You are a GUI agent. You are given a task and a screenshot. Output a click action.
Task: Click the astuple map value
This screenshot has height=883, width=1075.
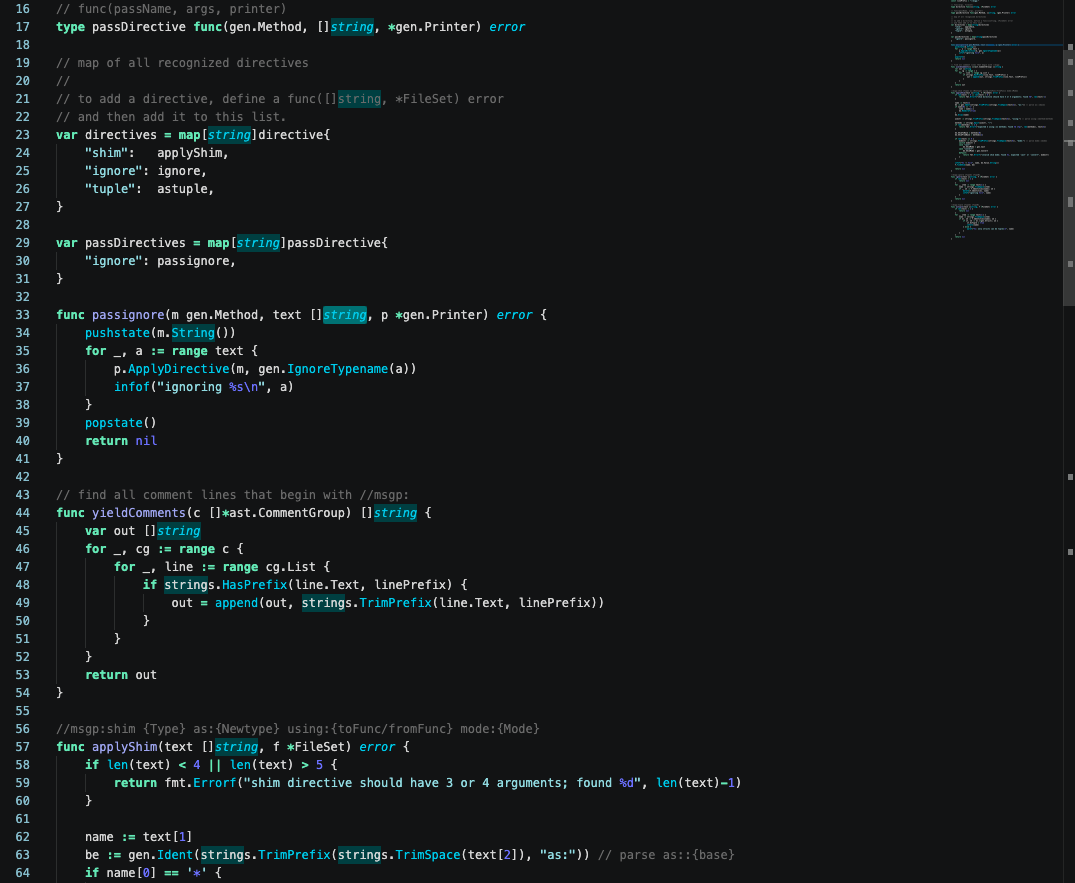(x=185, y=189)
